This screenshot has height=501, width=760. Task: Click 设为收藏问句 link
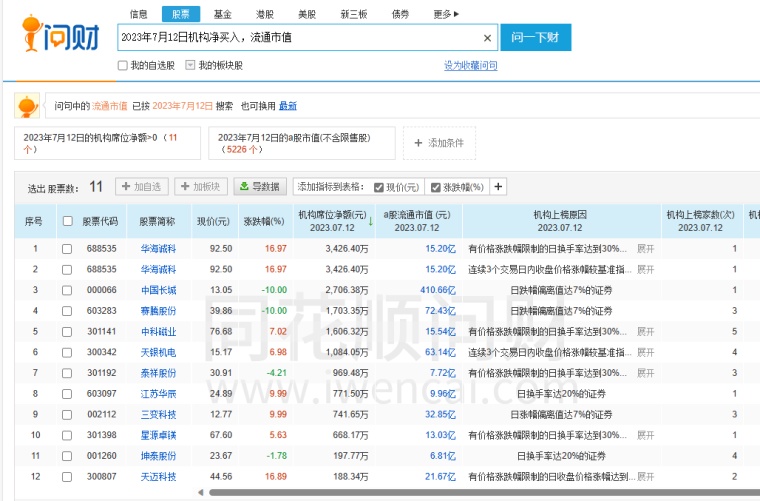pos(471,65)
